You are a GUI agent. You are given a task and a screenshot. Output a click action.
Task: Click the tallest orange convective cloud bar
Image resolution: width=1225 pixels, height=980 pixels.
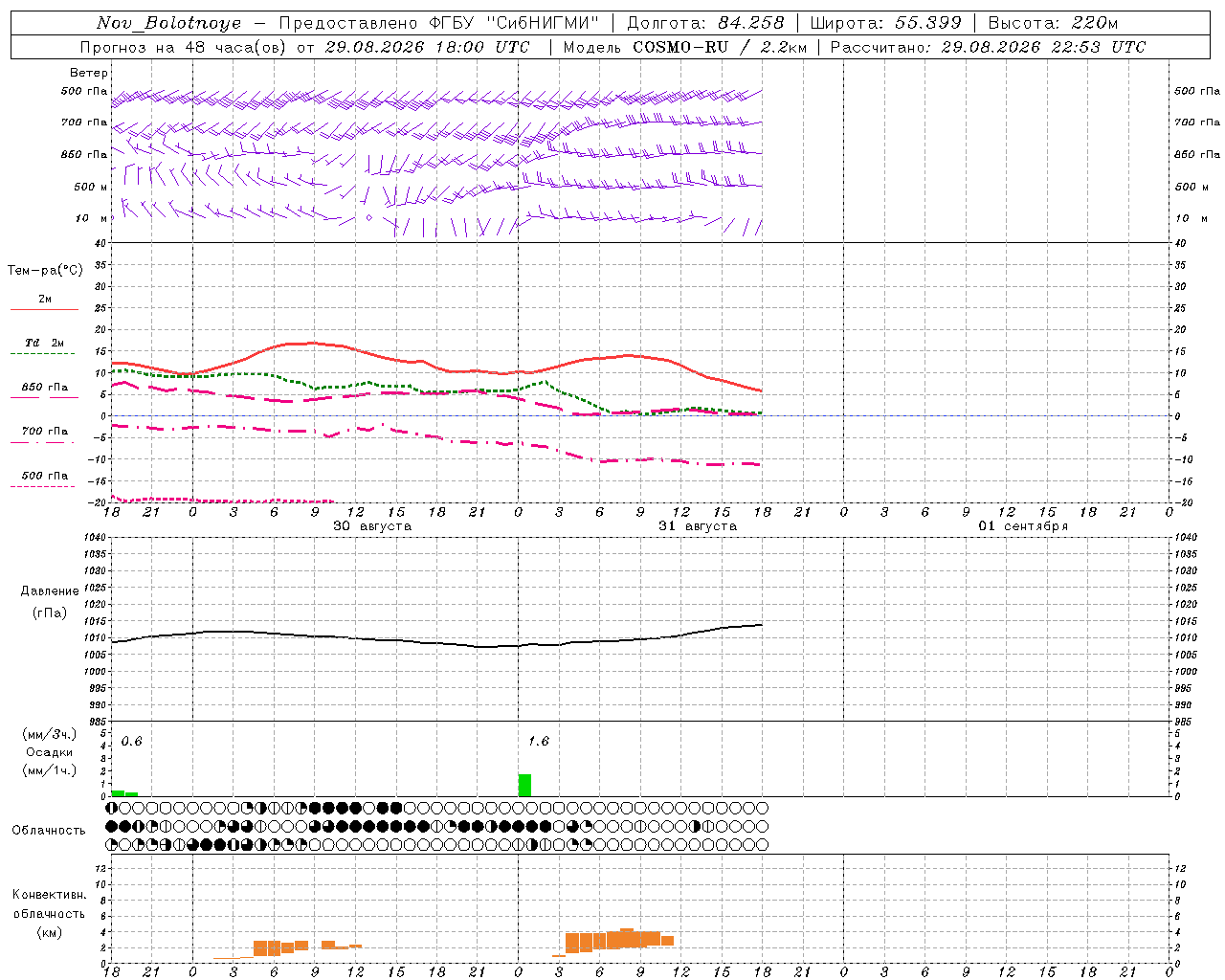coord(627,937)
